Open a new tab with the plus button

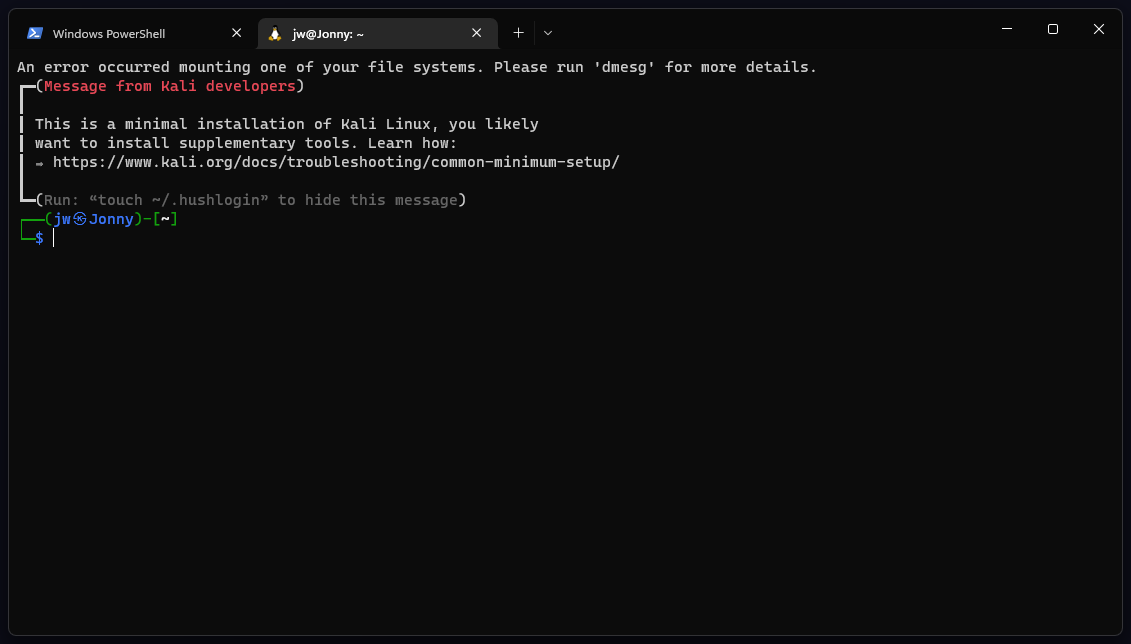(x=518, y=33)
